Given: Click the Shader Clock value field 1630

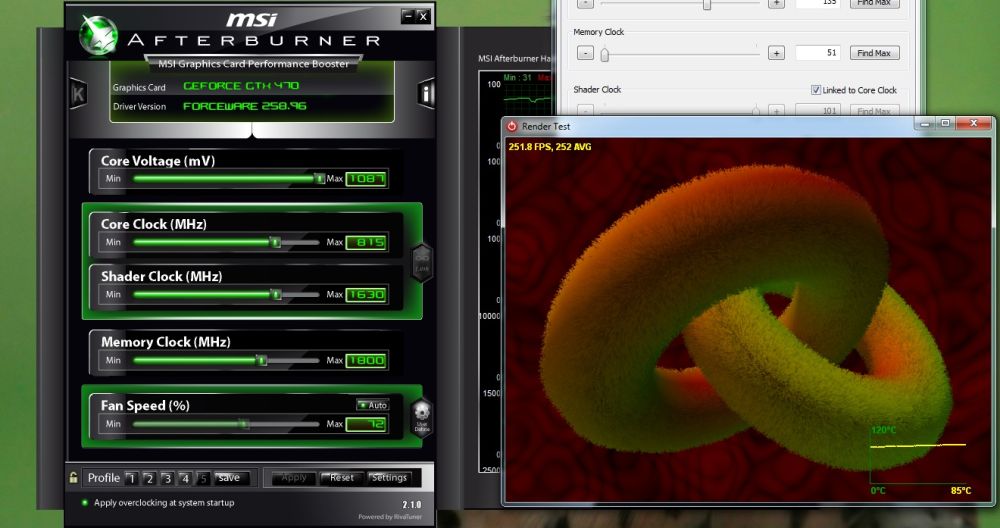Looking at the screenshot, I should [x=366, y=295].
